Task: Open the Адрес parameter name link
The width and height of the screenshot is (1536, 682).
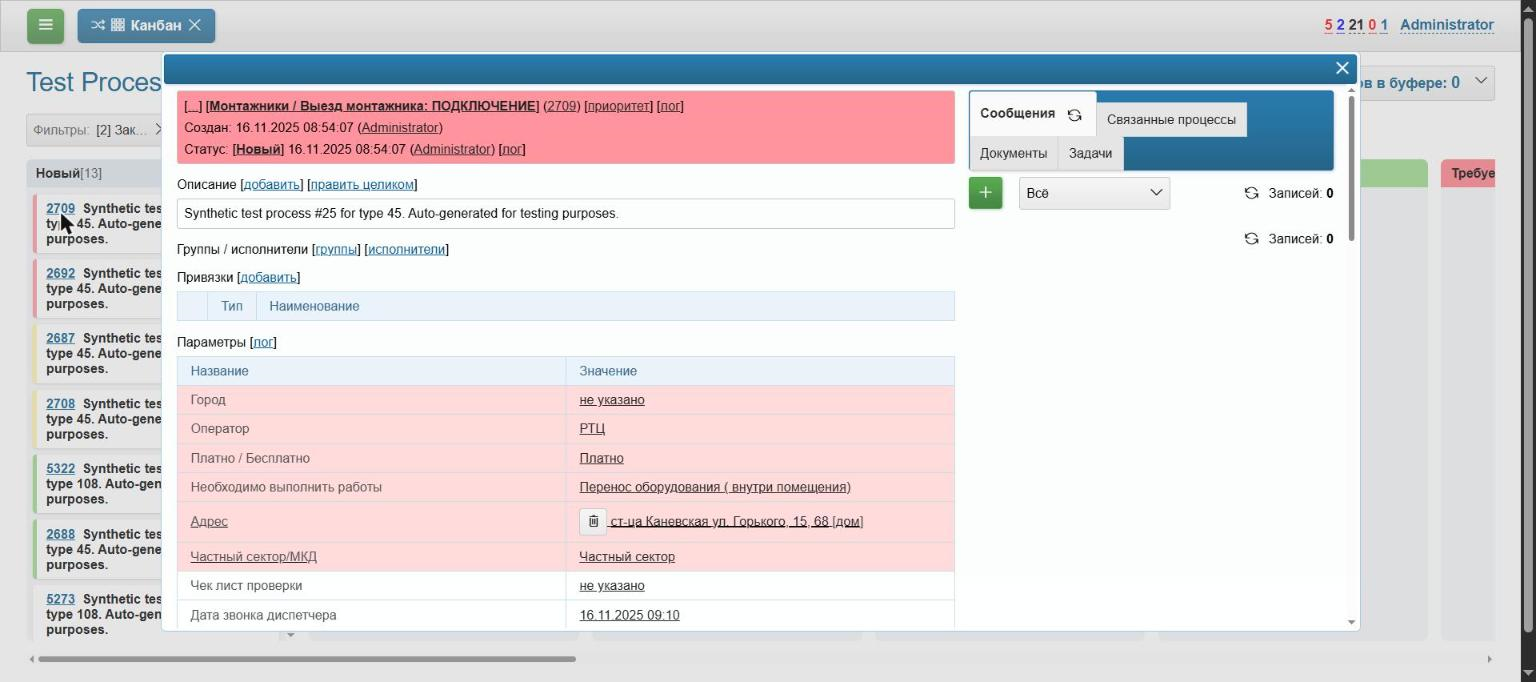Action: click(x=209, y=521)
